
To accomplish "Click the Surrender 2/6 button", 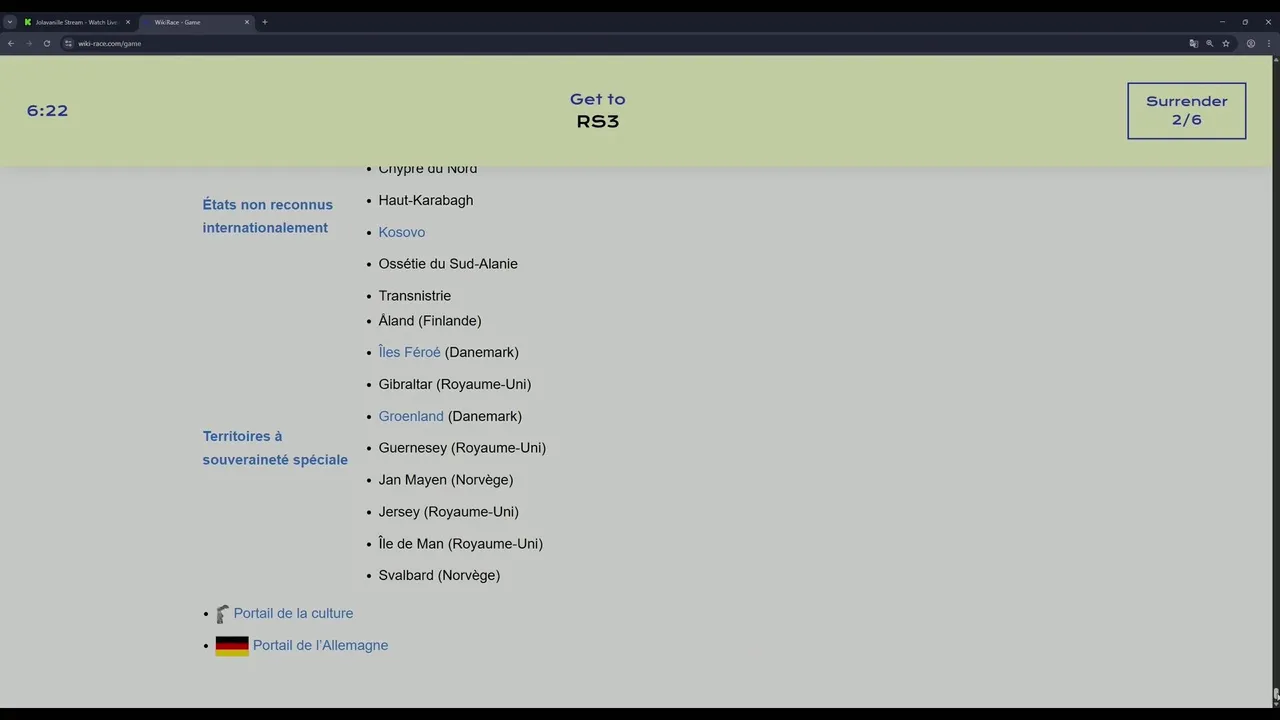I will coord(1186,111).
